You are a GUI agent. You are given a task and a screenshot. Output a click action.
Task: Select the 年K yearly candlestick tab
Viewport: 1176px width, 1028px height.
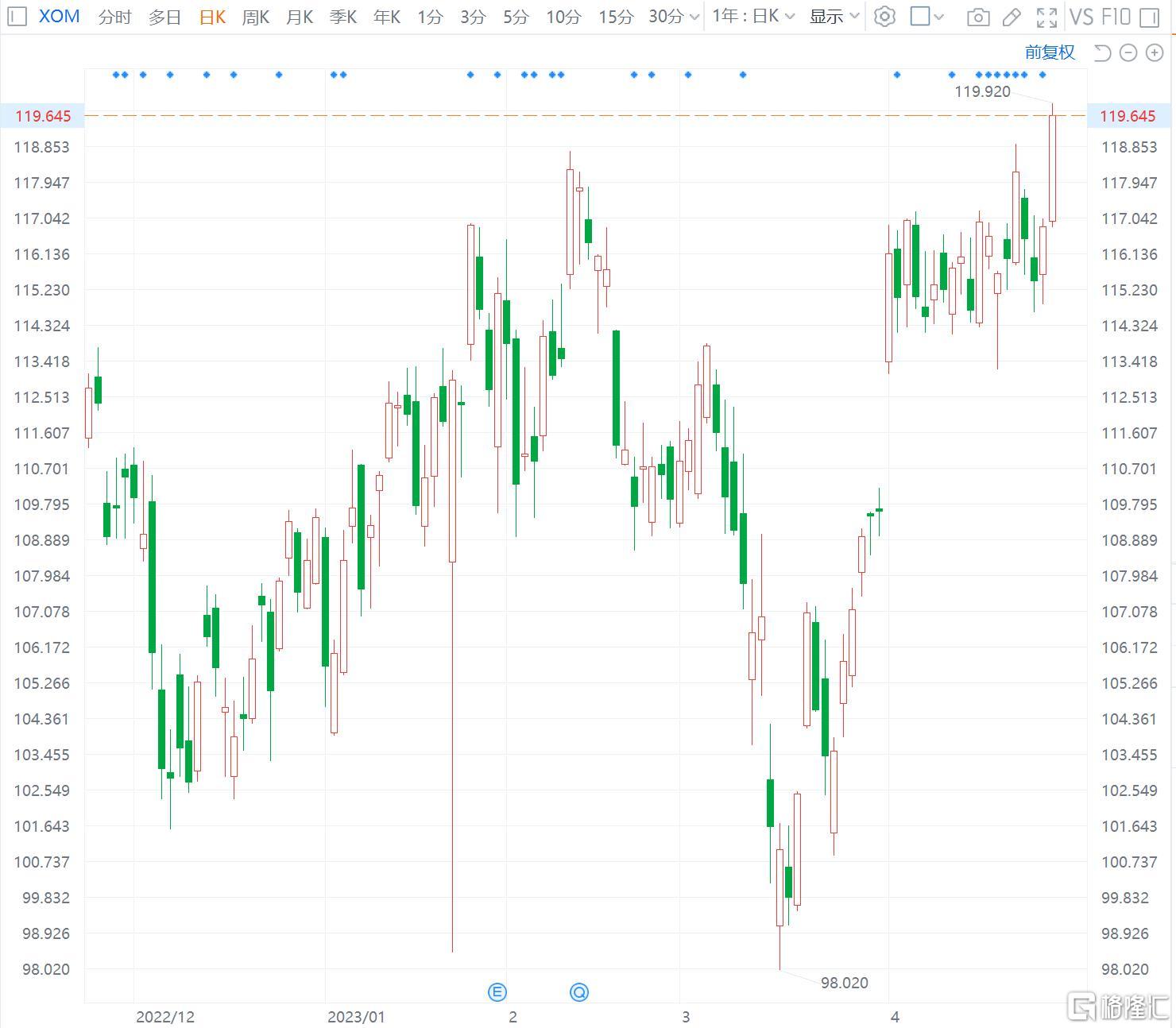click(x=387, y=16)
